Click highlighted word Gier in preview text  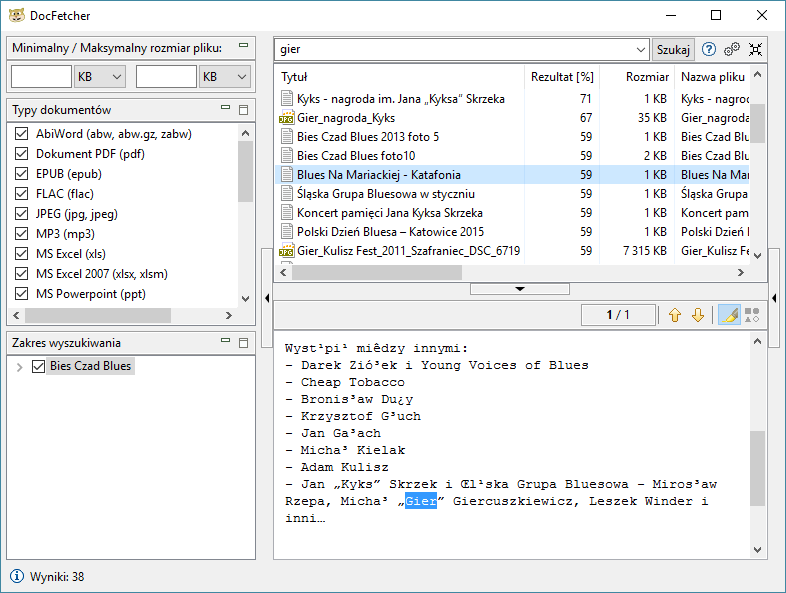tap(421, 501)
